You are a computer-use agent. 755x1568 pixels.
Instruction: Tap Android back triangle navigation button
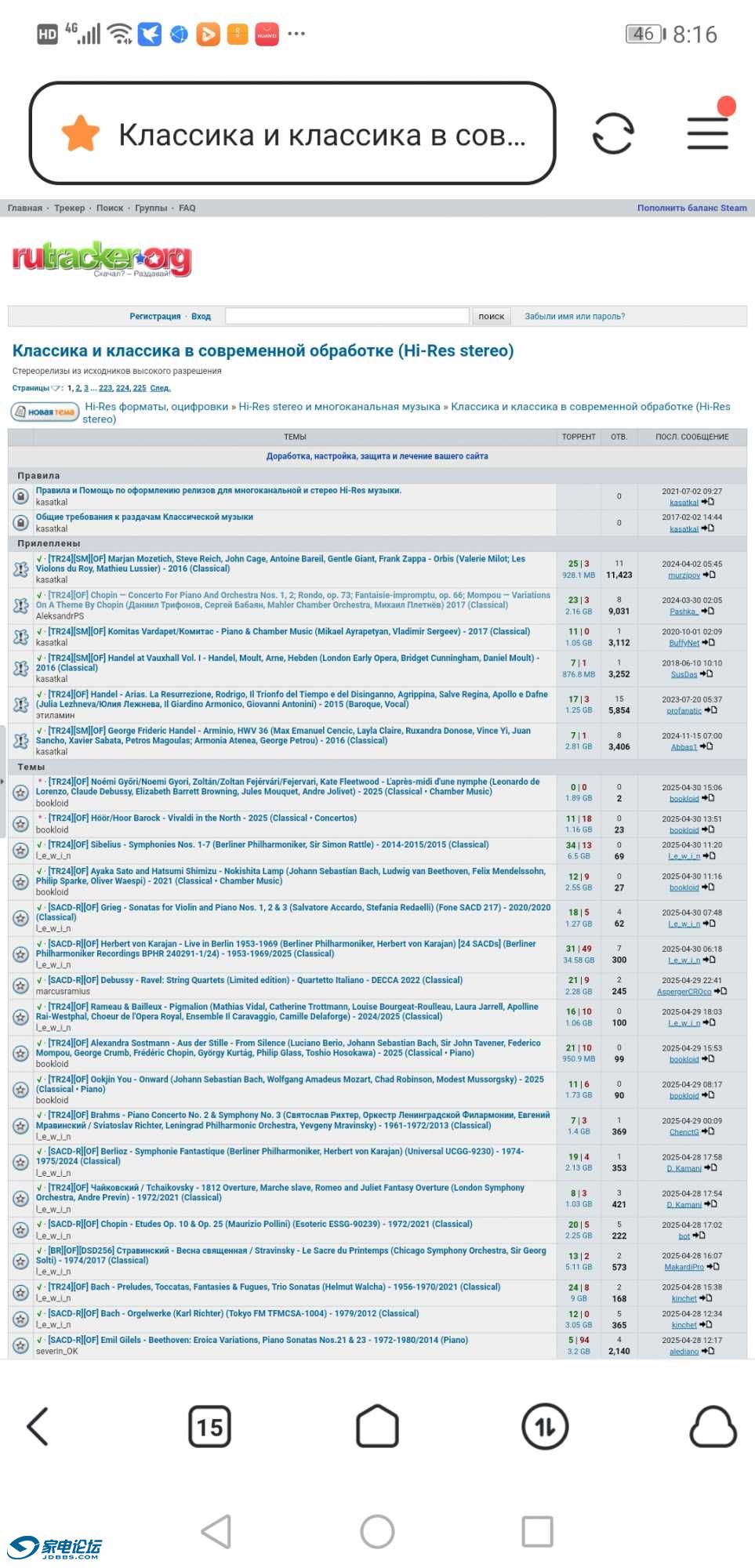[x=216, y=1531]
